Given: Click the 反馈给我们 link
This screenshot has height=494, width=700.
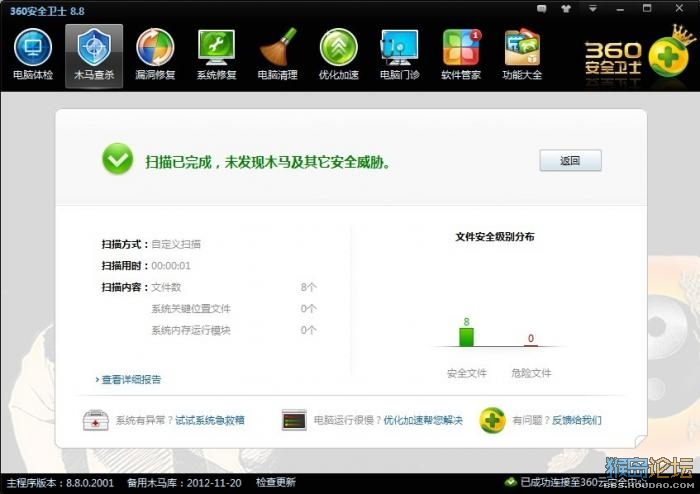Looking at the screenshot, I should click(x=577, y=420).
